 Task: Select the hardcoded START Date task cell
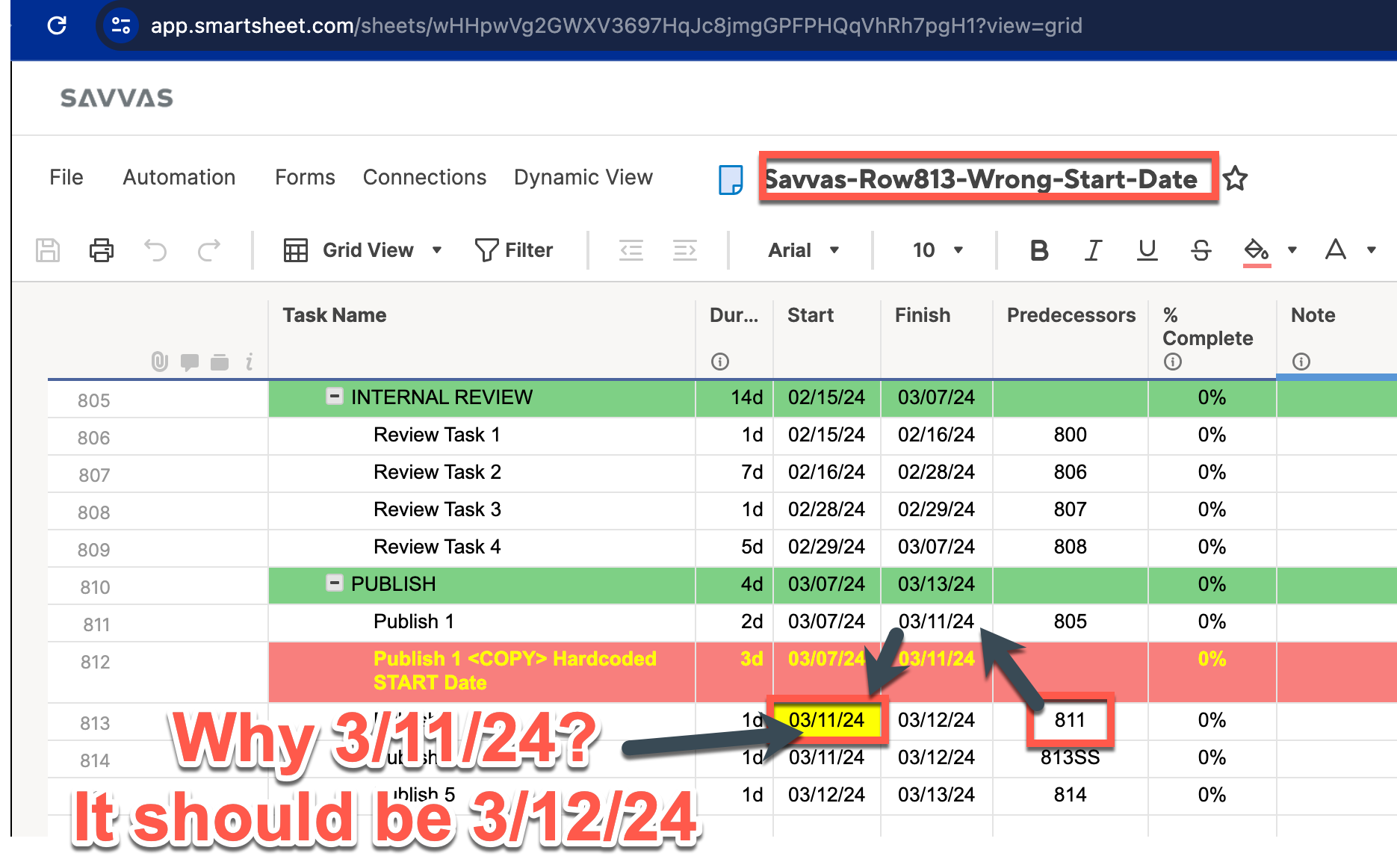tap(482, 672)
